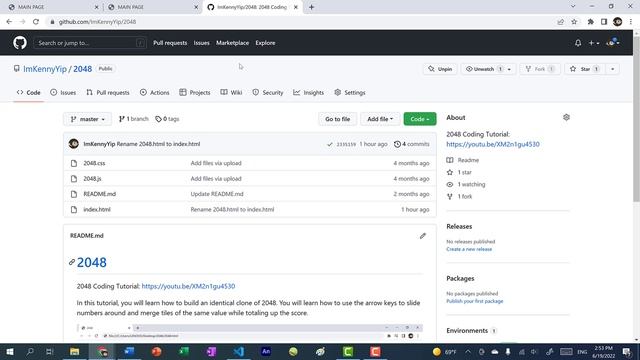Open the green Code dropdown

420,119
